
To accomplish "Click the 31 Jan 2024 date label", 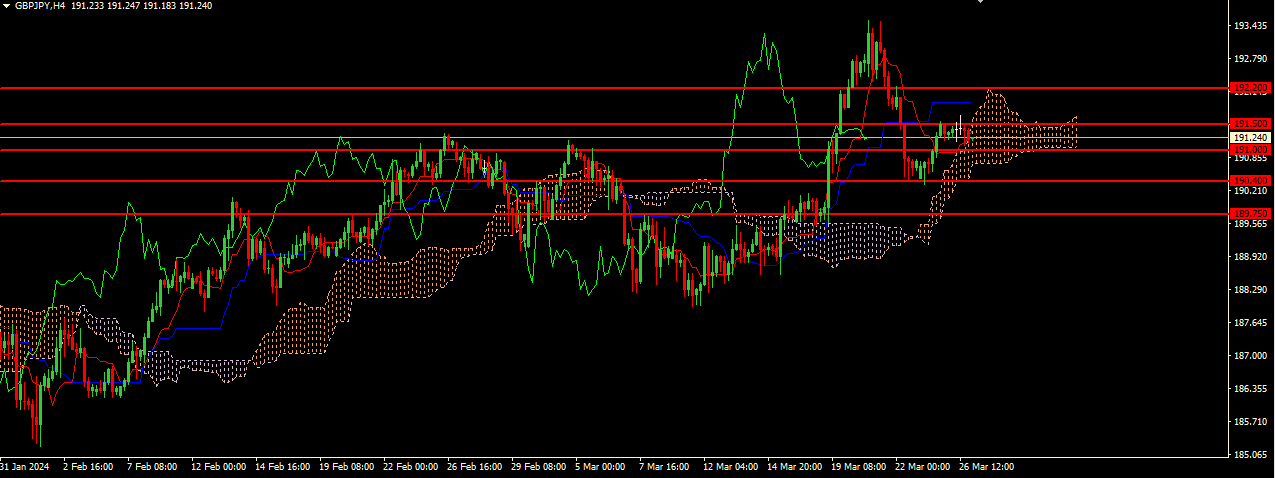I will point(25,467).
